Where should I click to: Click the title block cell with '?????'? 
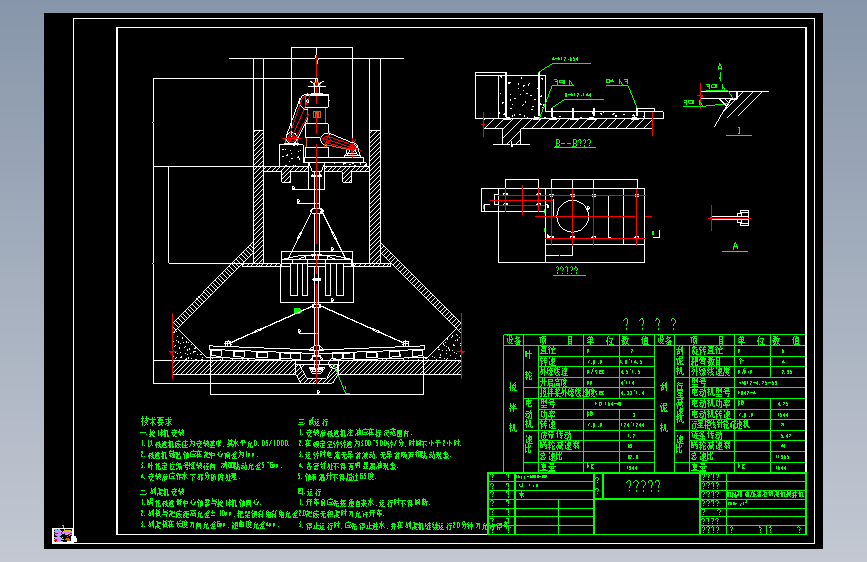pos(643,486)
